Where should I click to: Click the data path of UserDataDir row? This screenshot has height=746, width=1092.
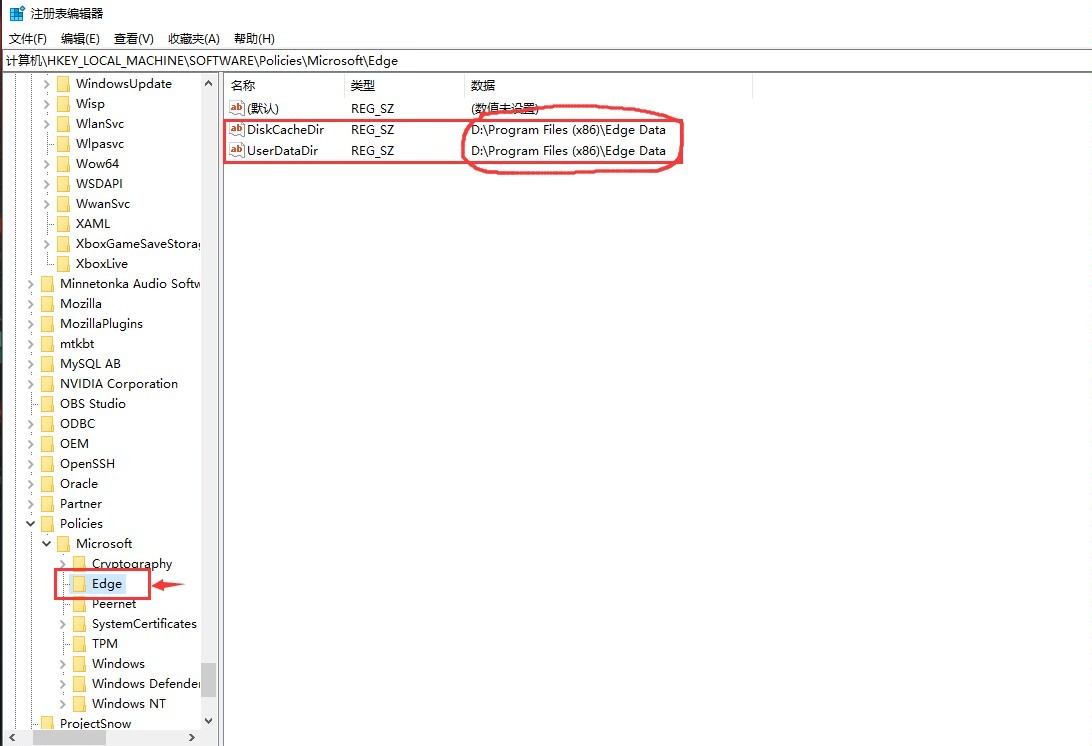click(x=568, y=150)
